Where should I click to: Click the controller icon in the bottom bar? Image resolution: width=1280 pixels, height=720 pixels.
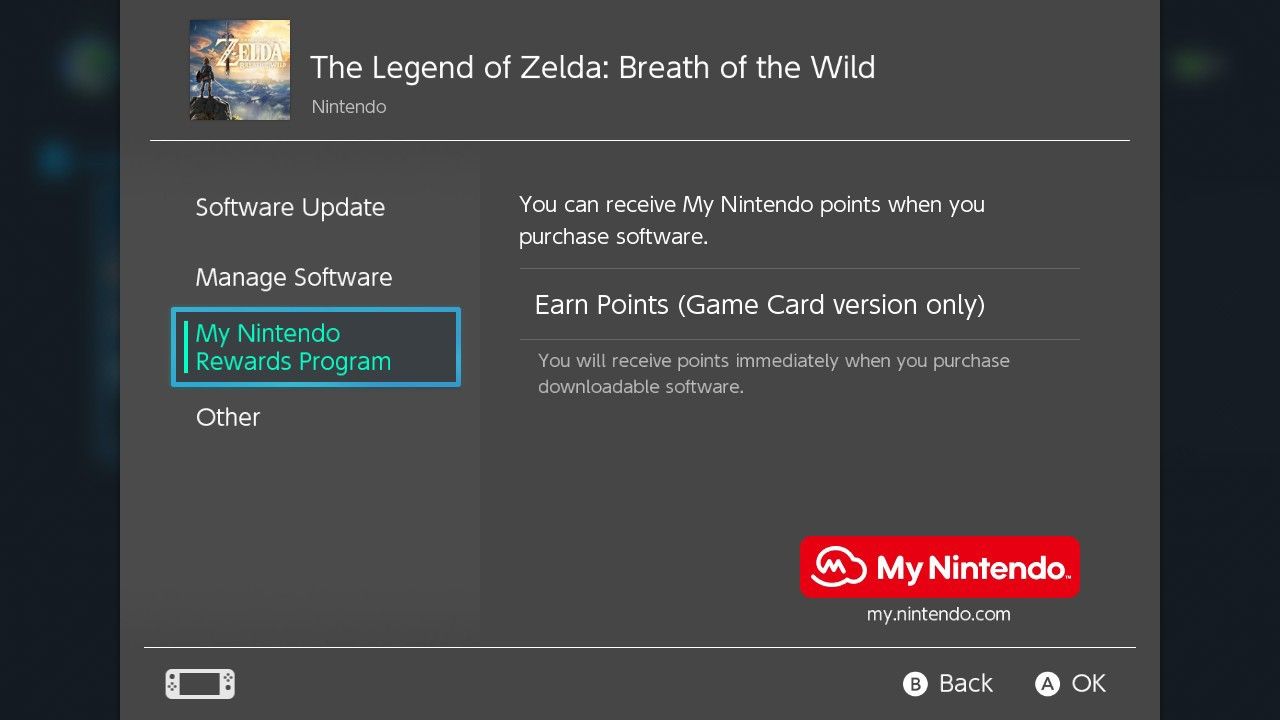[x=199, y=684]
